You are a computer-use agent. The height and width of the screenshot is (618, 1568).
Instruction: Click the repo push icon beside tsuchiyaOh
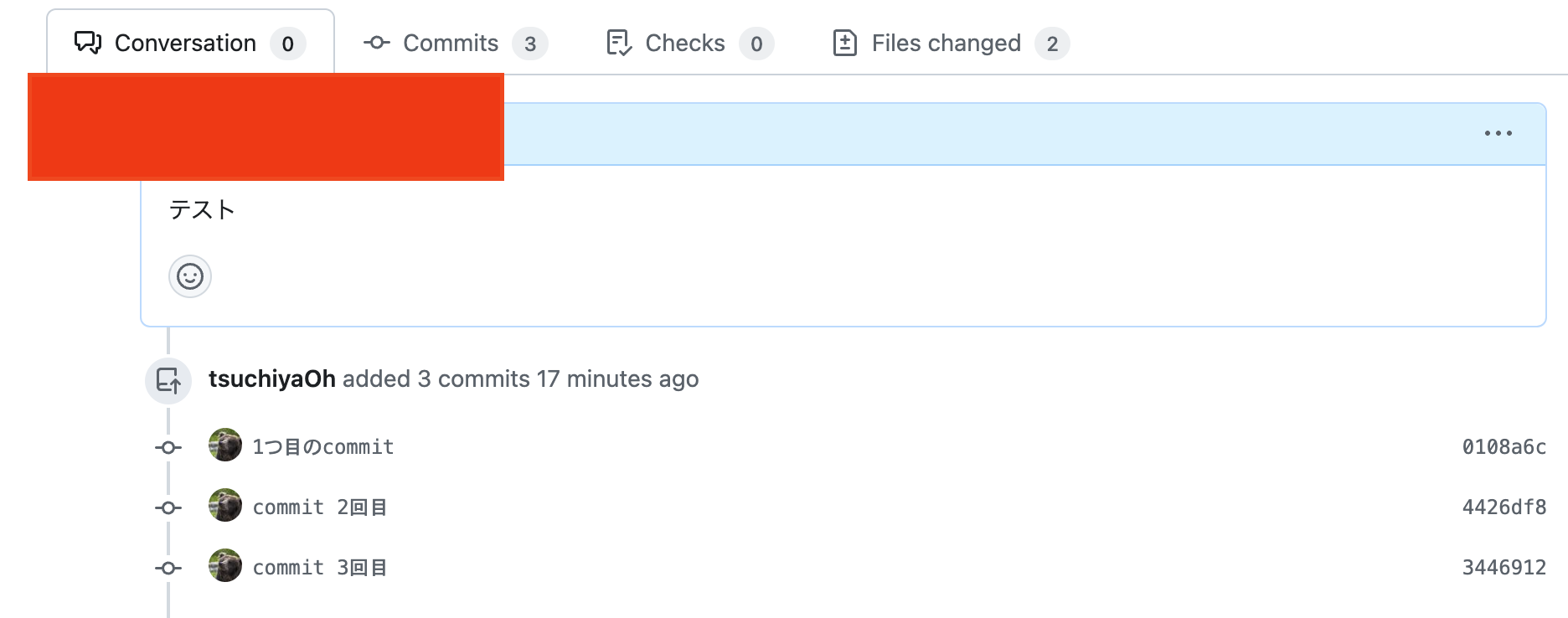pos(168,380)
